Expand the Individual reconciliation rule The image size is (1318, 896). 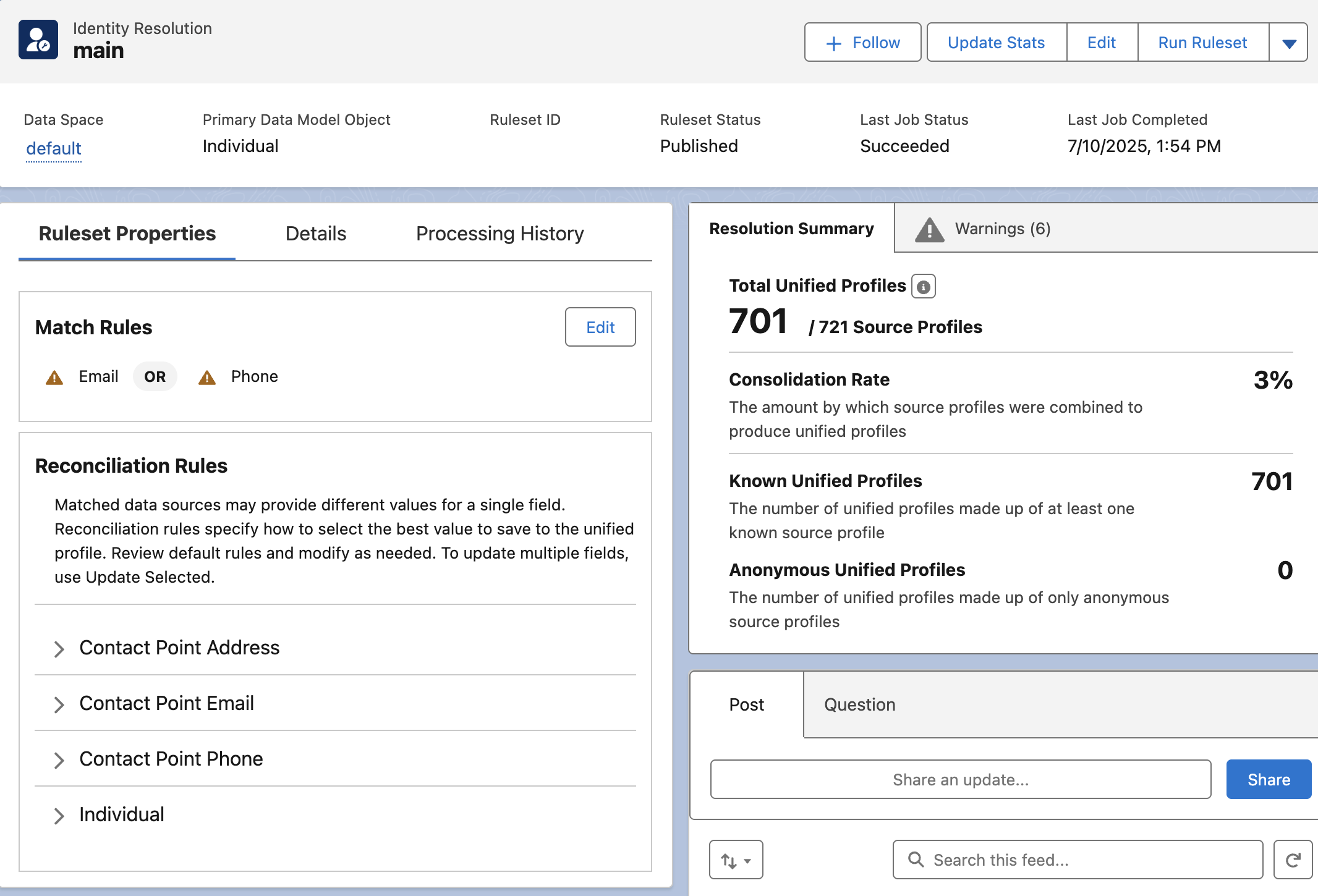point(59,816)
